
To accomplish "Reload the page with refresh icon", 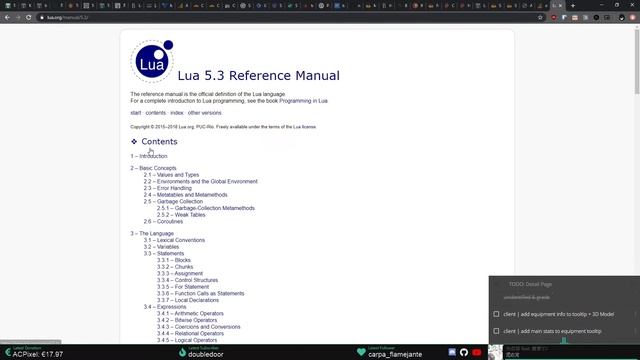I will click(x=29, y=18).
